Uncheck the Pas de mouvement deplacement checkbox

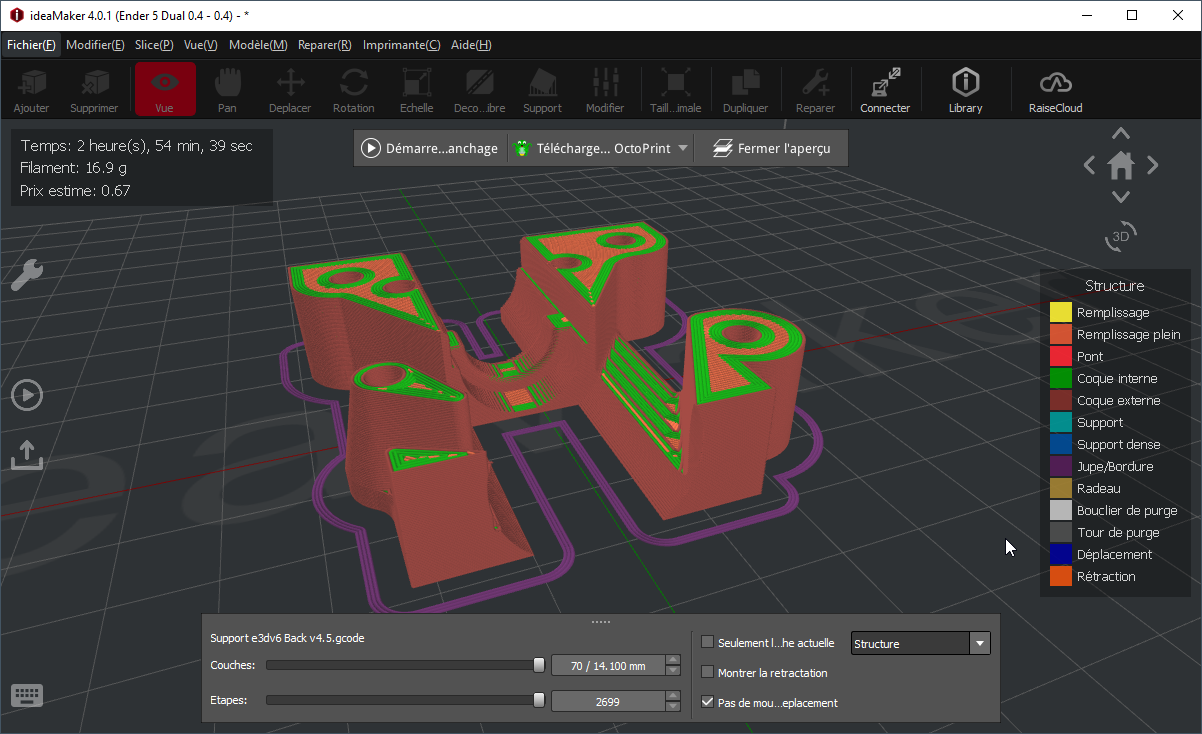point(708,702)
